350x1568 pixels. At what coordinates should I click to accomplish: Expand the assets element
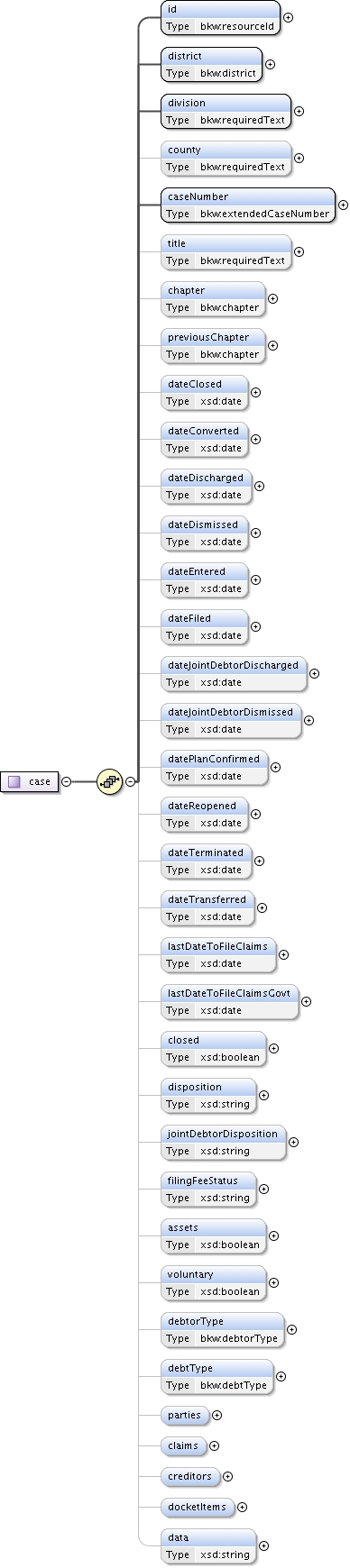pyautogui.click(x=273, y=1235)
